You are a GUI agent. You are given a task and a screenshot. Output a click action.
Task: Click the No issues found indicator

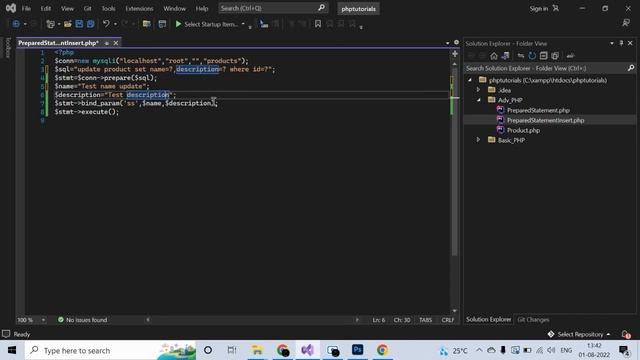pos(82,320)
